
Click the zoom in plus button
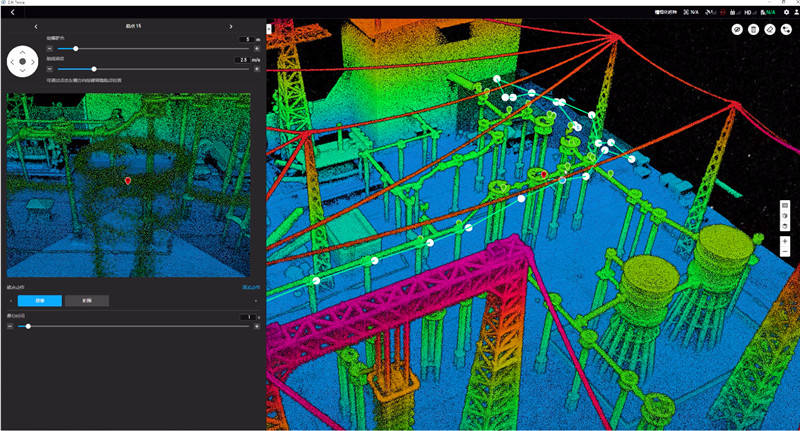pyautogui.click(x=785, y=242)
